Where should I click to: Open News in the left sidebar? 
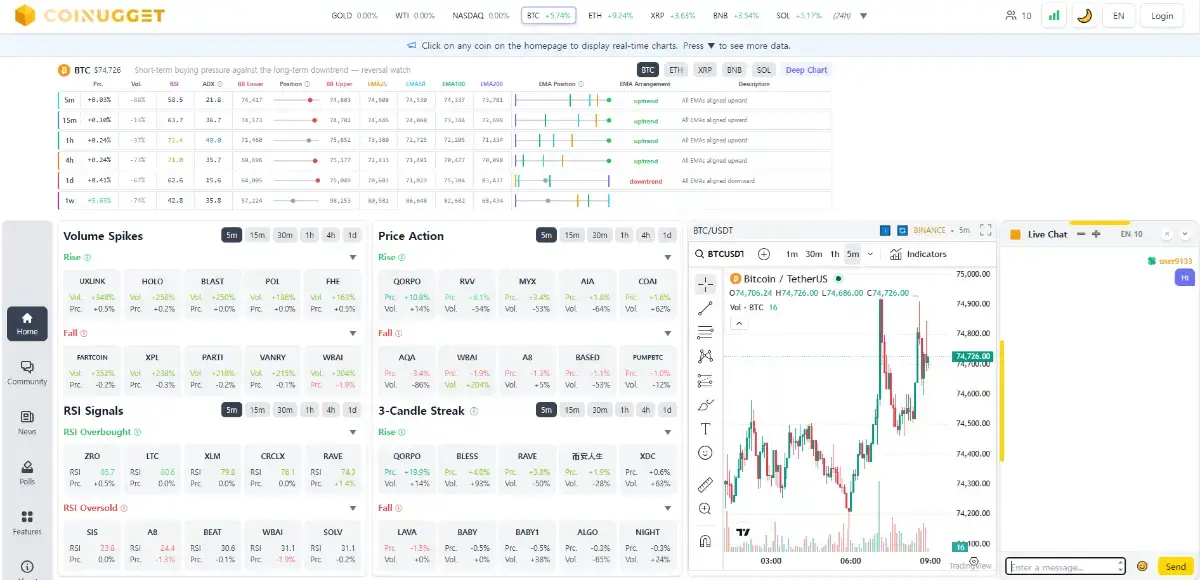[x=27, y=423]
